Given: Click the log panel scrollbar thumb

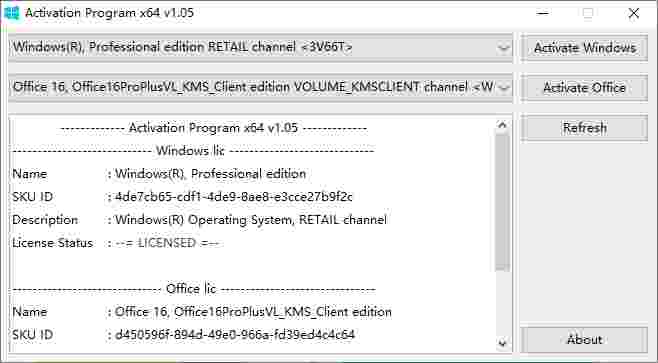Looking at the screenshot, I should 502,201.
